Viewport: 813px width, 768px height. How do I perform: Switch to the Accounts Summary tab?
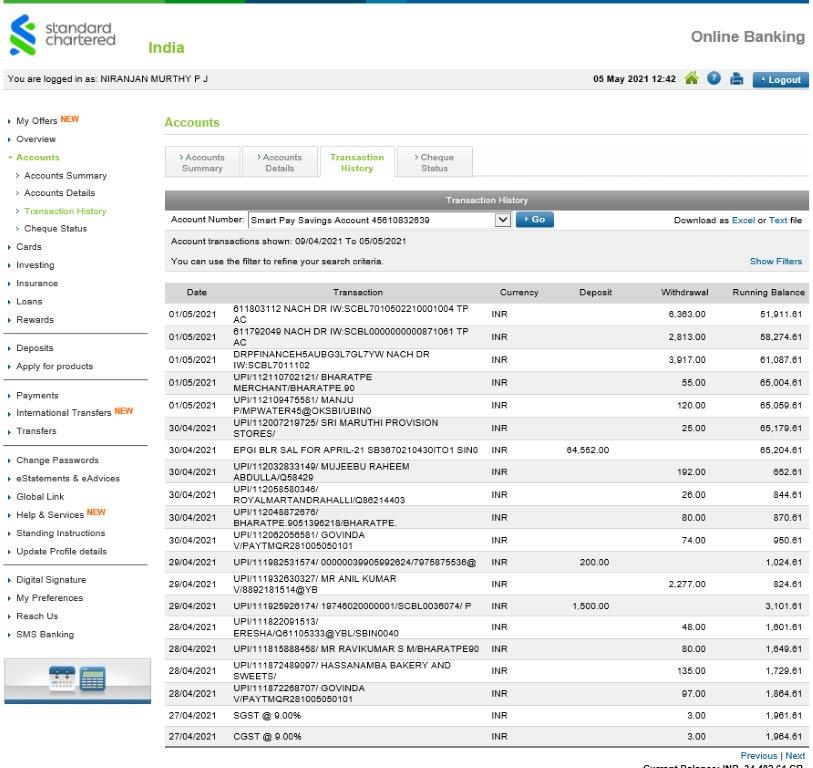click(x=203, y=162)
